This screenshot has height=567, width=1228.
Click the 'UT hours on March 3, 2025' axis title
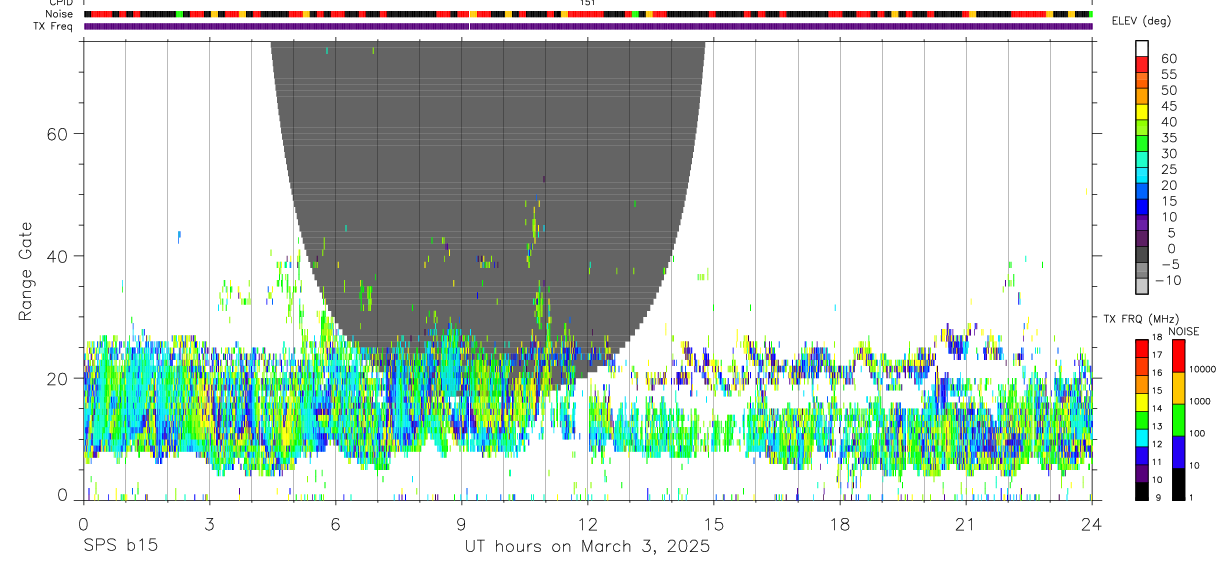(x=587, y=547)
